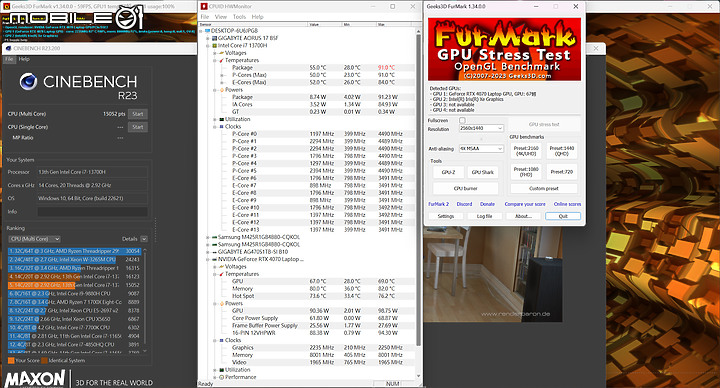The image size is (720, 388).
Task: Open the Tools menu in HWMonitor
Action: coord(239,17)
